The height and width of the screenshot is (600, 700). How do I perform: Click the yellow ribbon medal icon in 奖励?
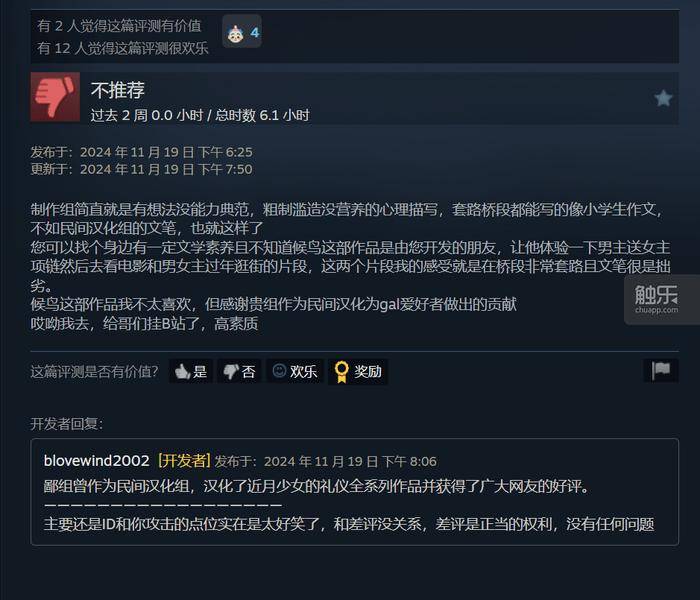point(342,371)
